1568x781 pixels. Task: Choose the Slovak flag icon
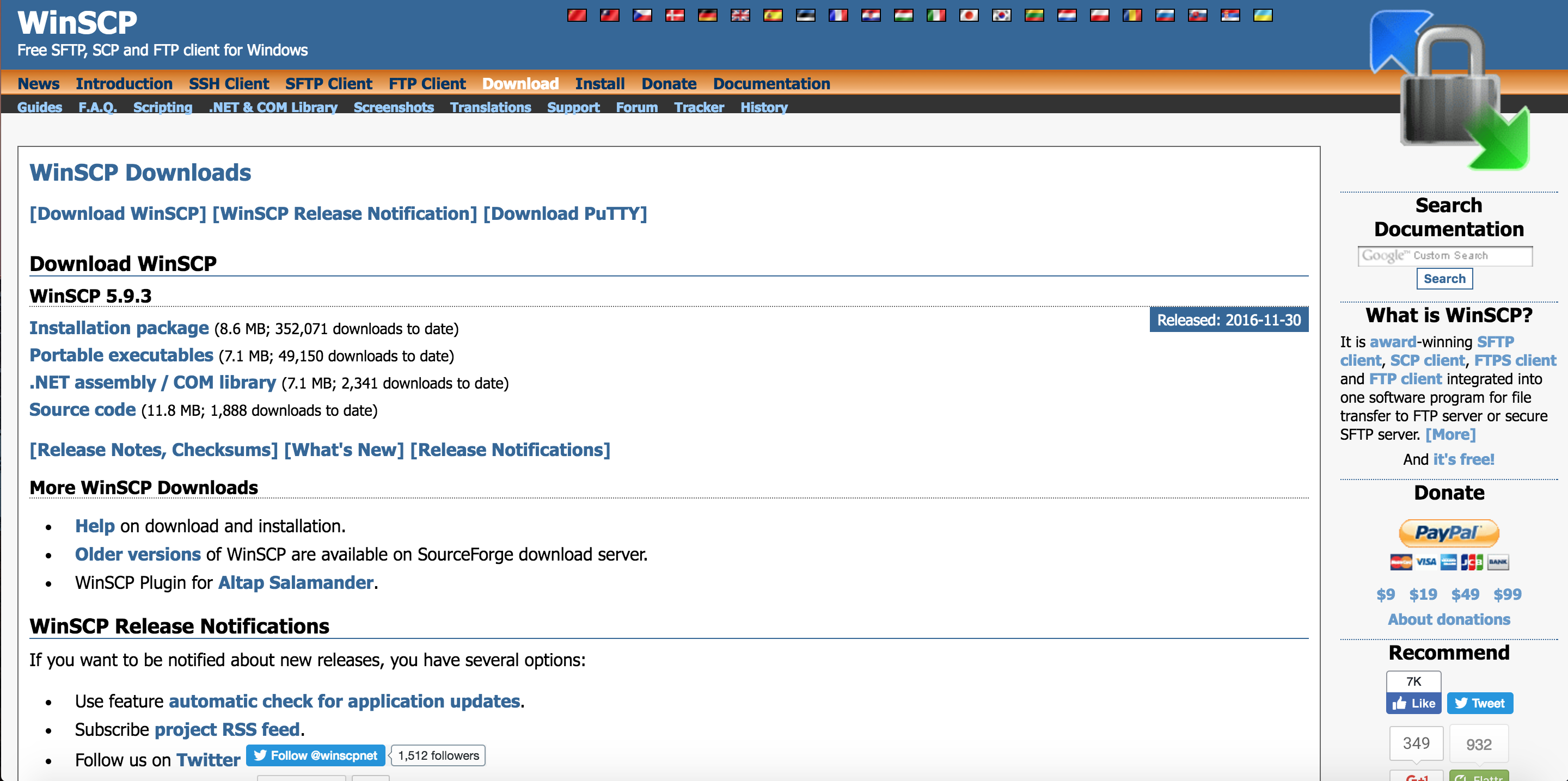1198,15
